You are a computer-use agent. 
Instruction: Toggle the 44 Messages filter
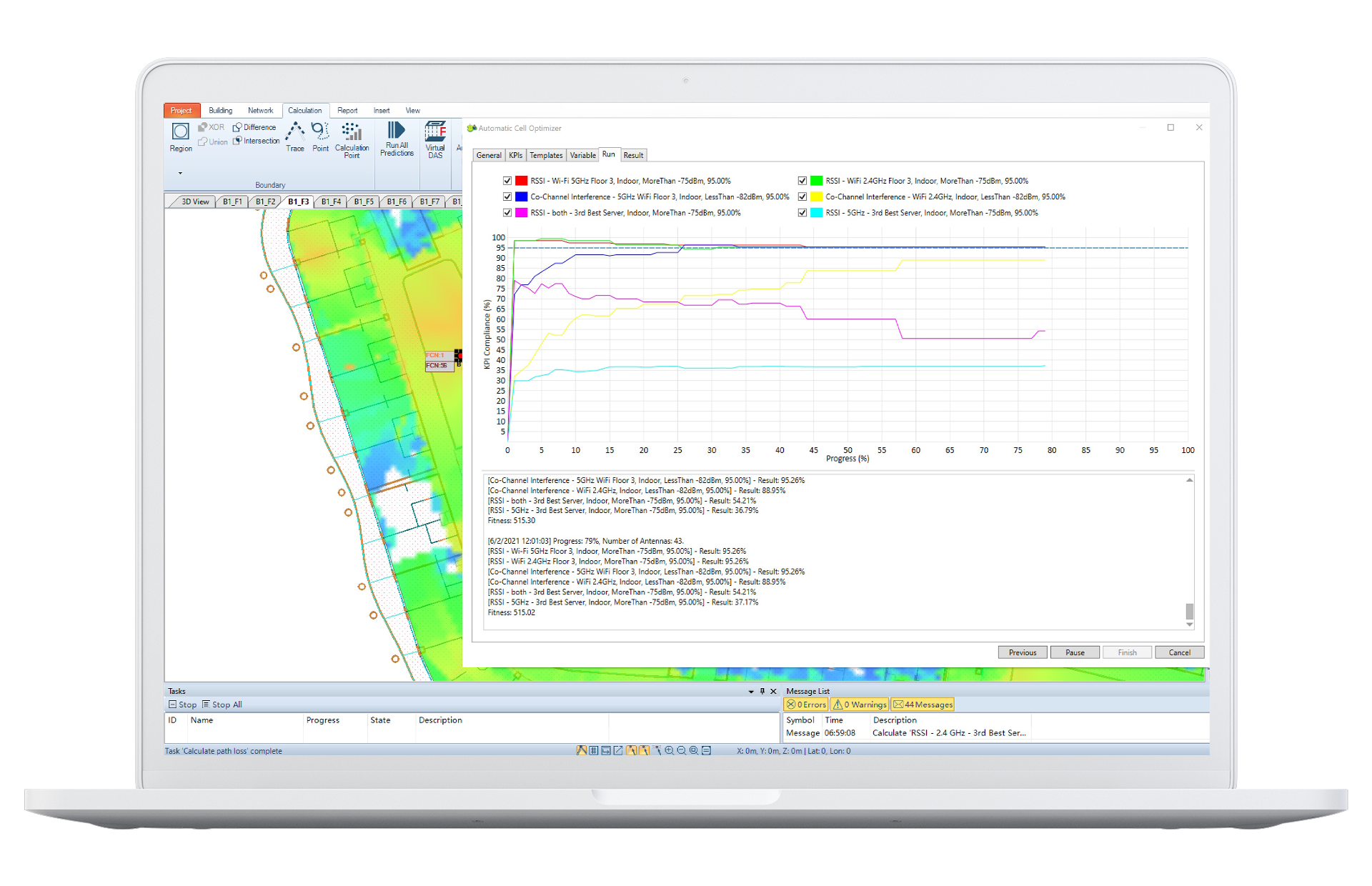[923, 705]
